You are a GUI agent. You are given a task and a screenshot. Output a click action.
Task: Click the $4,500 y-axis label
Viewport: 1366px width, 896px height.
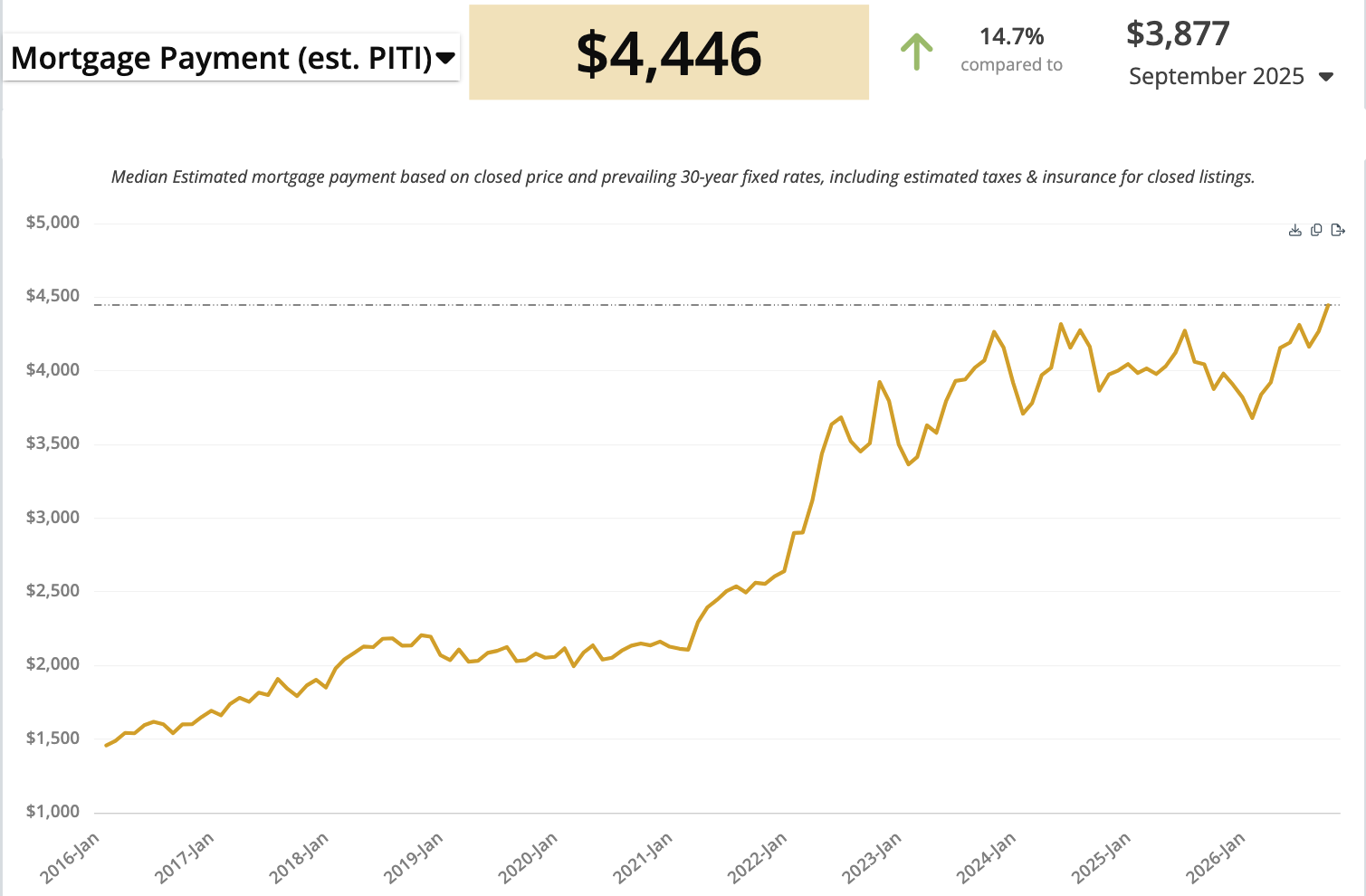(53, 296)
